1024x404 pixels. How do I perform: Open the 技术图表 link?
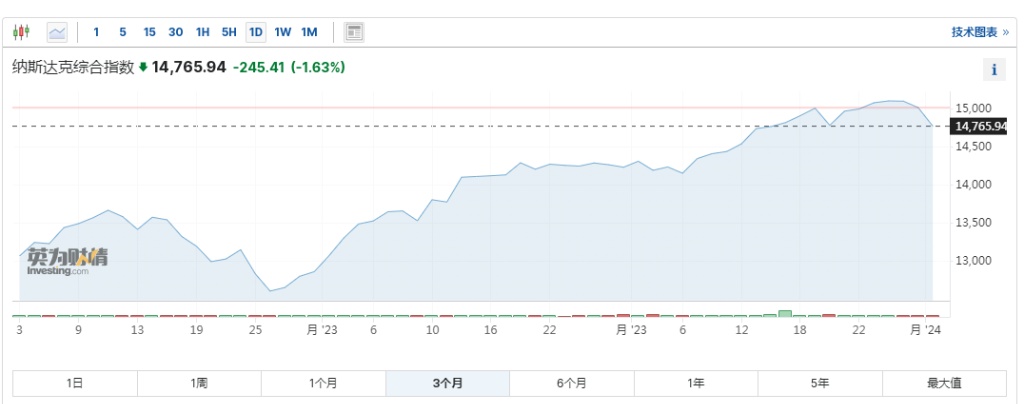click(979, 32)
